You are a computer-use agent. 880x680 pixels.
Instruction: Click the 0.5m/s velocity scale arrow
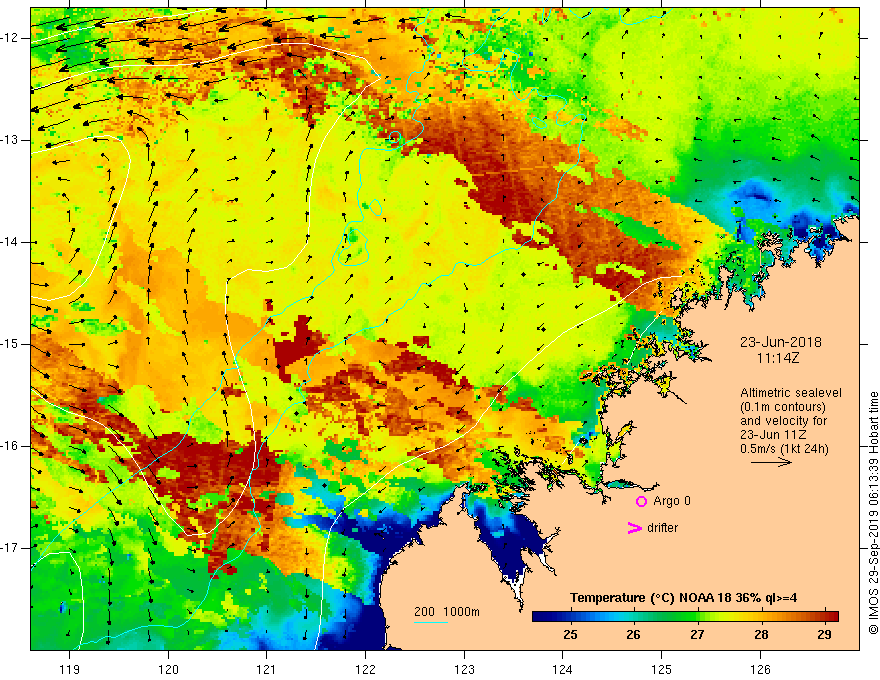coord(771,462)
